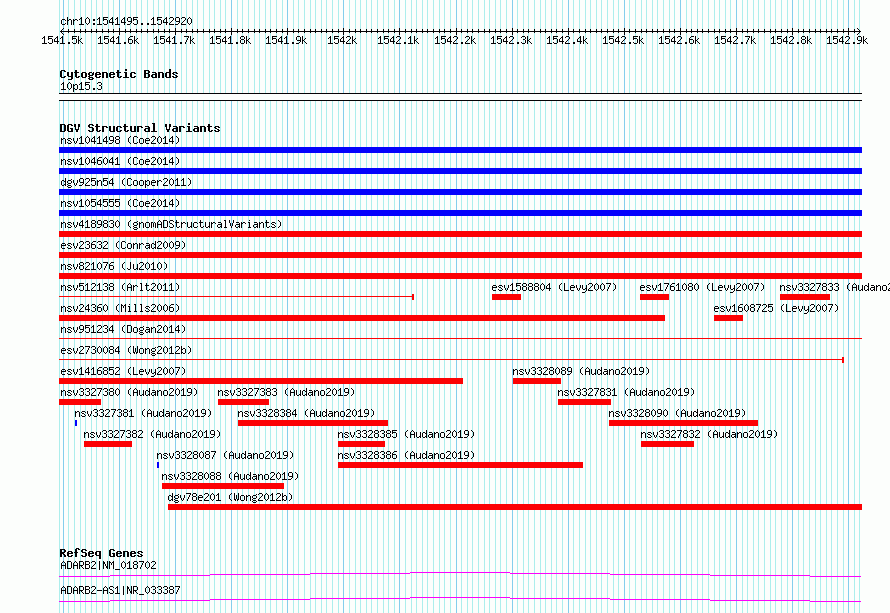
Task: Click nsv3327383 (Audano2019) label
Action: [x=286, y=392]
